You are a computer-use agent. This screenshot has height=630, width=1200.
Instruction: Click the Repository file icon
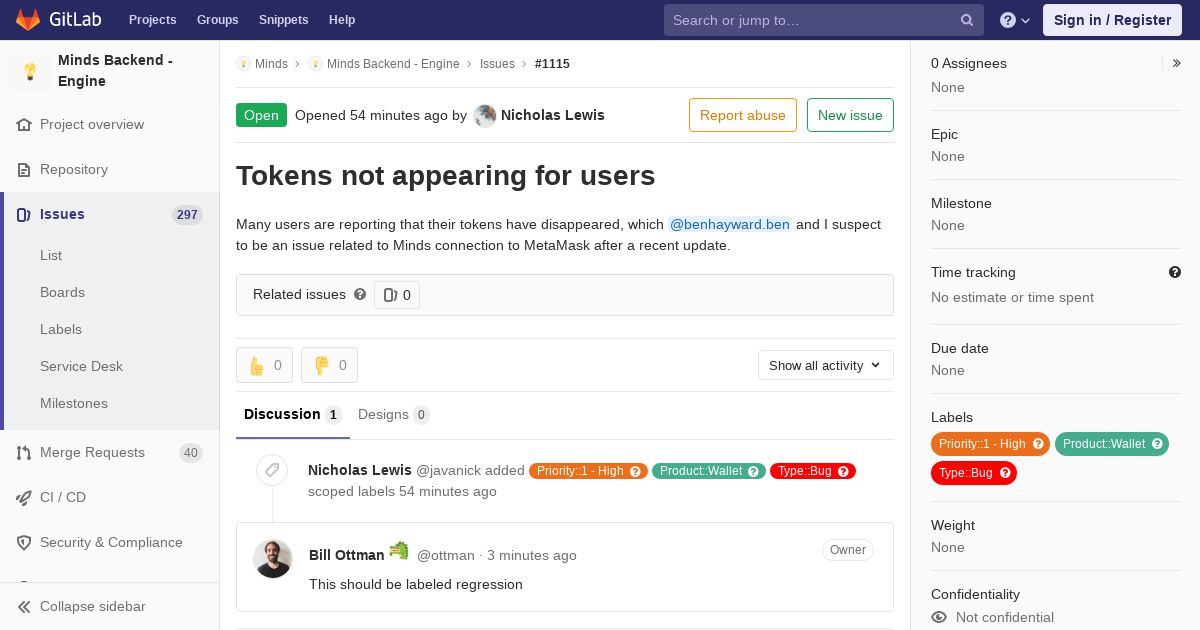pos(24,170)
